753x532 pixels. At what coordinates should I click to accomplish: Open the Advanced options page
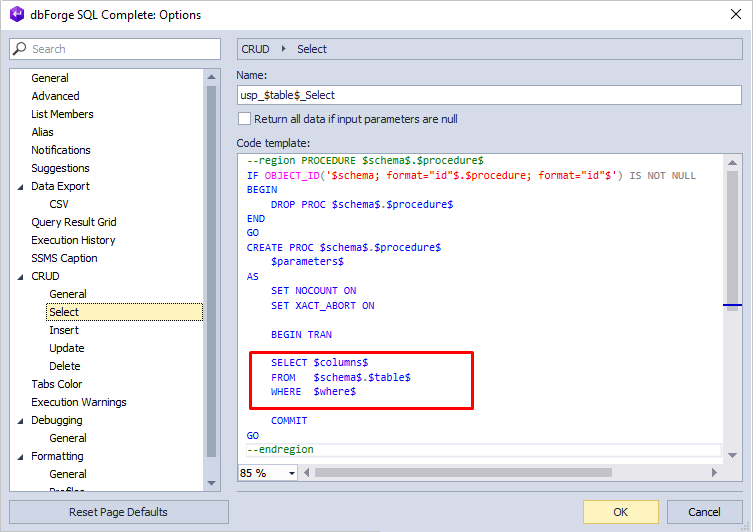pyautogui.click(x=55, y=96)
